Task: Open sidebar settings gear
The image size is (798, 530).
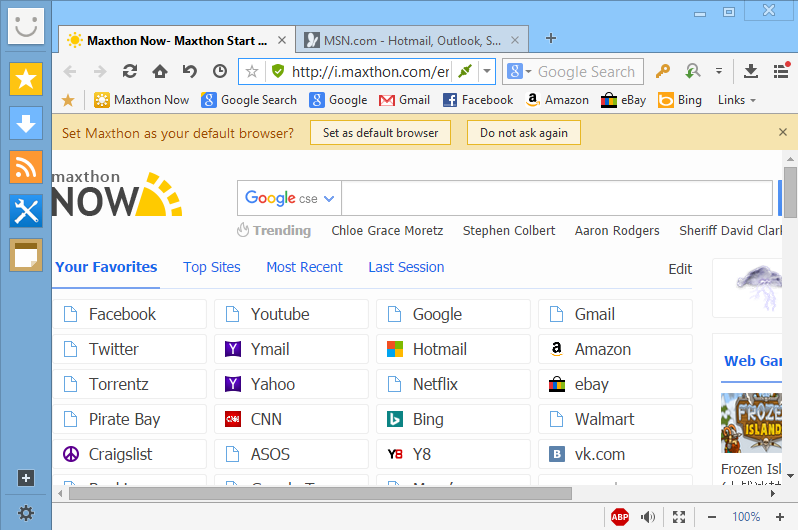Action: click(x=26, y=513)
